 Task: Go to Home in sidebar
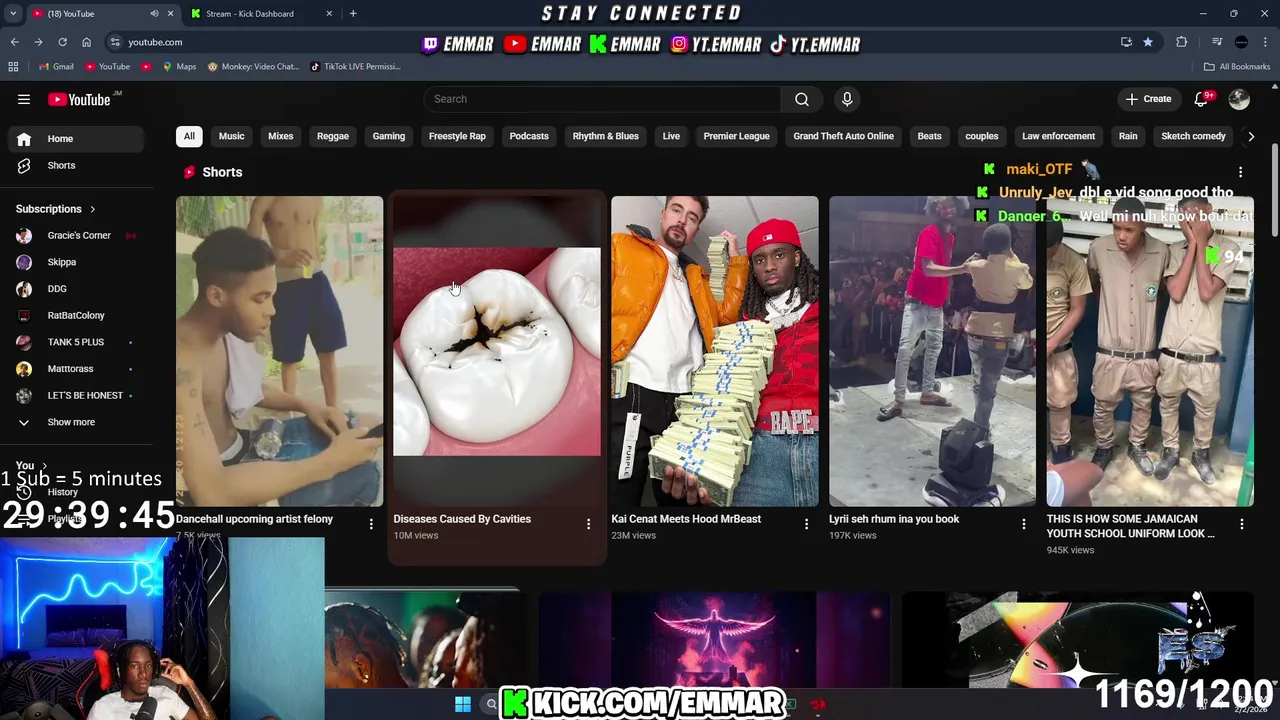tap(76, 139)
